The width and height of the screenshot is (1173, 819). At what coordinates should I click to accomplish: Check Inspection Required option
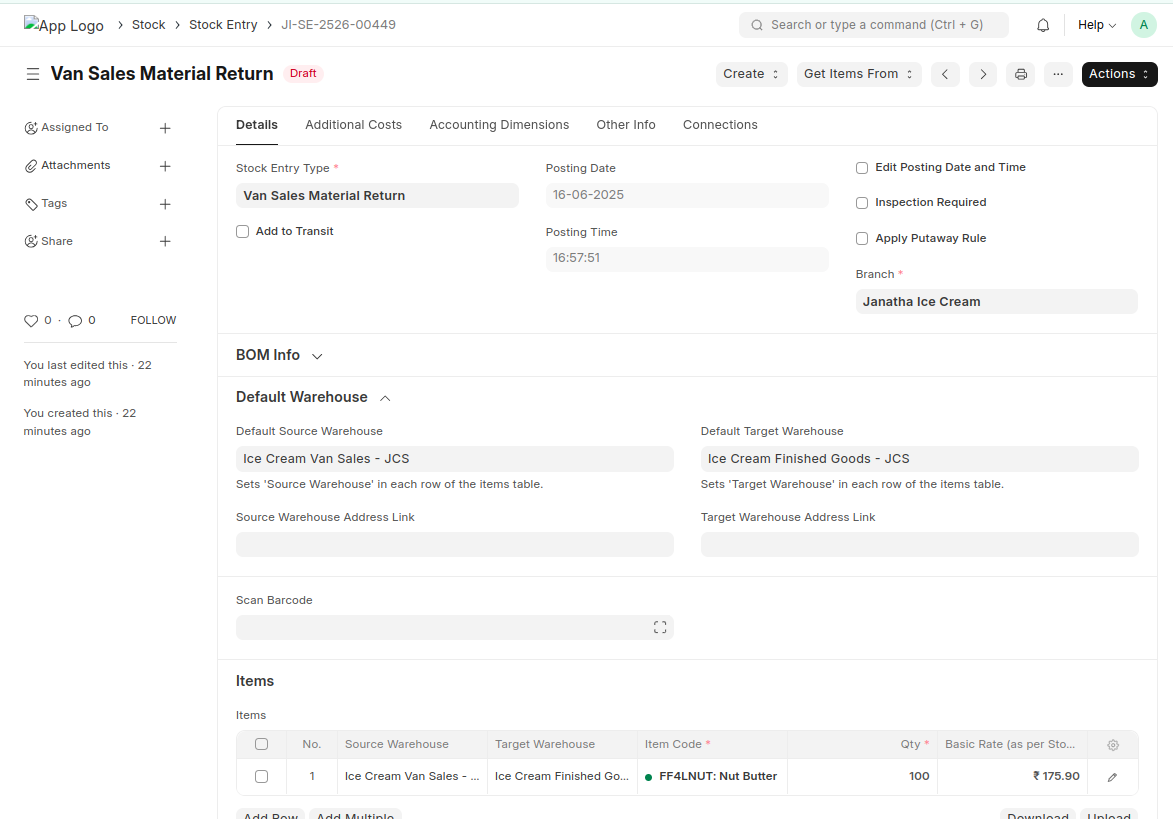tap(862, 203)
